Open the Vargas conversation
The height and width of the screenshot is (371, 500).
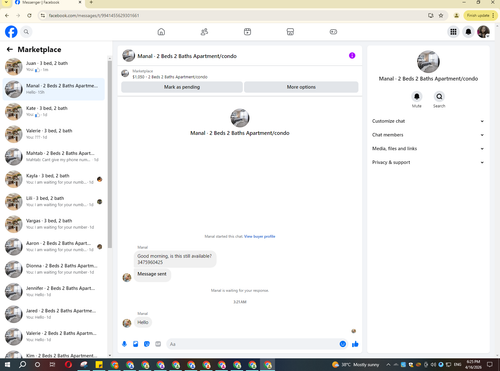(54, 224)
